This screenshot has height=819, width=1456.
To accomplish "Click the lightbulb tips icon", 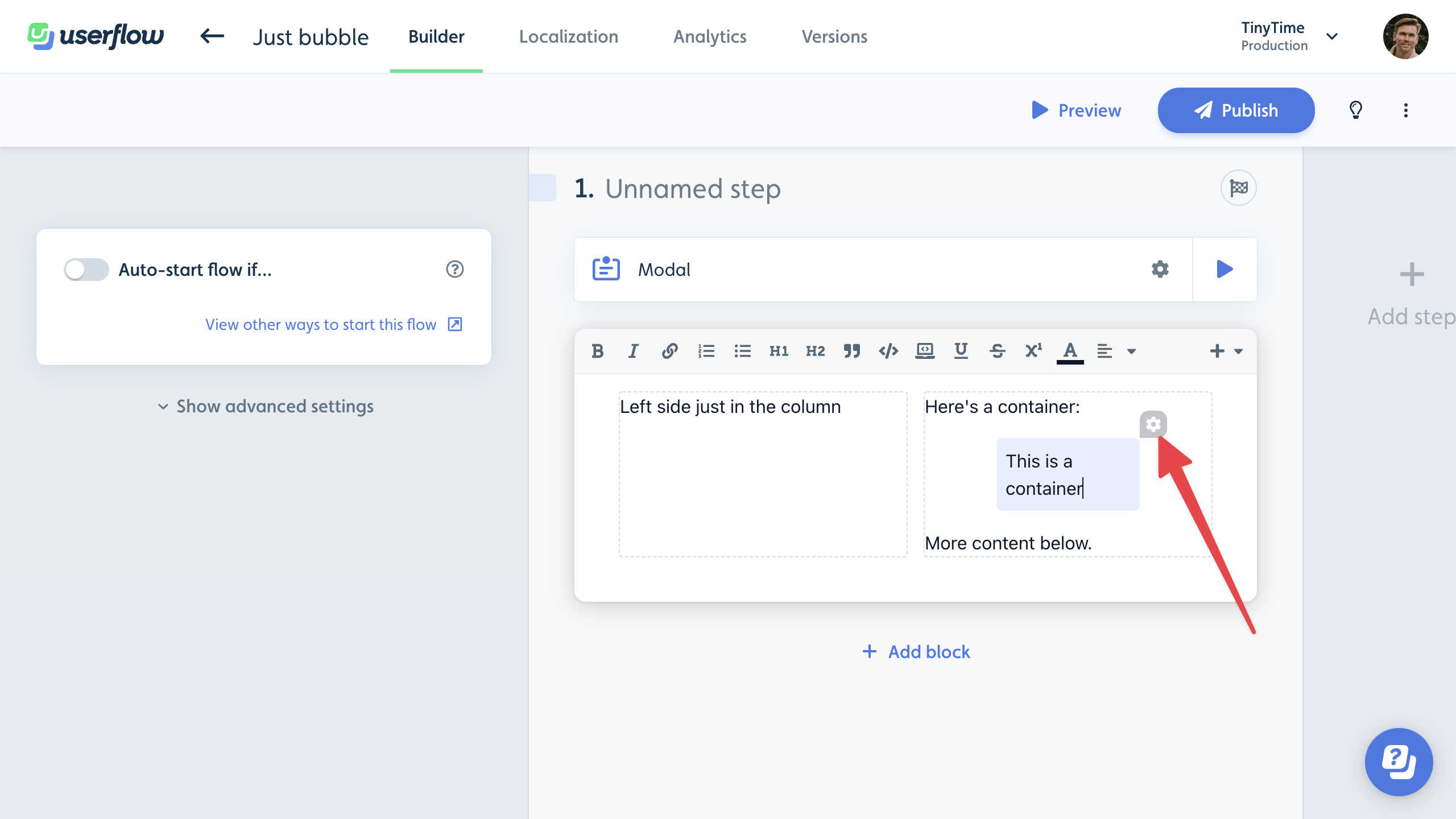I will click(1356, 110).
